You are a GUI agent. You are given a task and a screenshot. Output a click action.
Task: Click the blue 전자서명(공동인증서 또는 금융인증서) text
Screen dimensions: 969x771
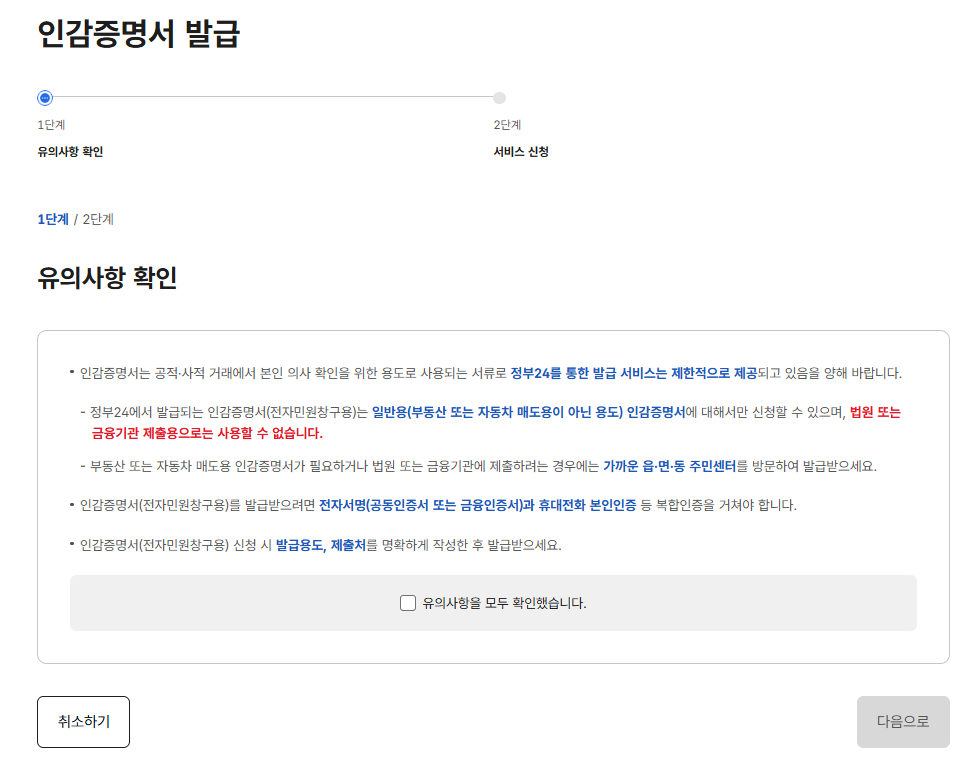[420, 505]
